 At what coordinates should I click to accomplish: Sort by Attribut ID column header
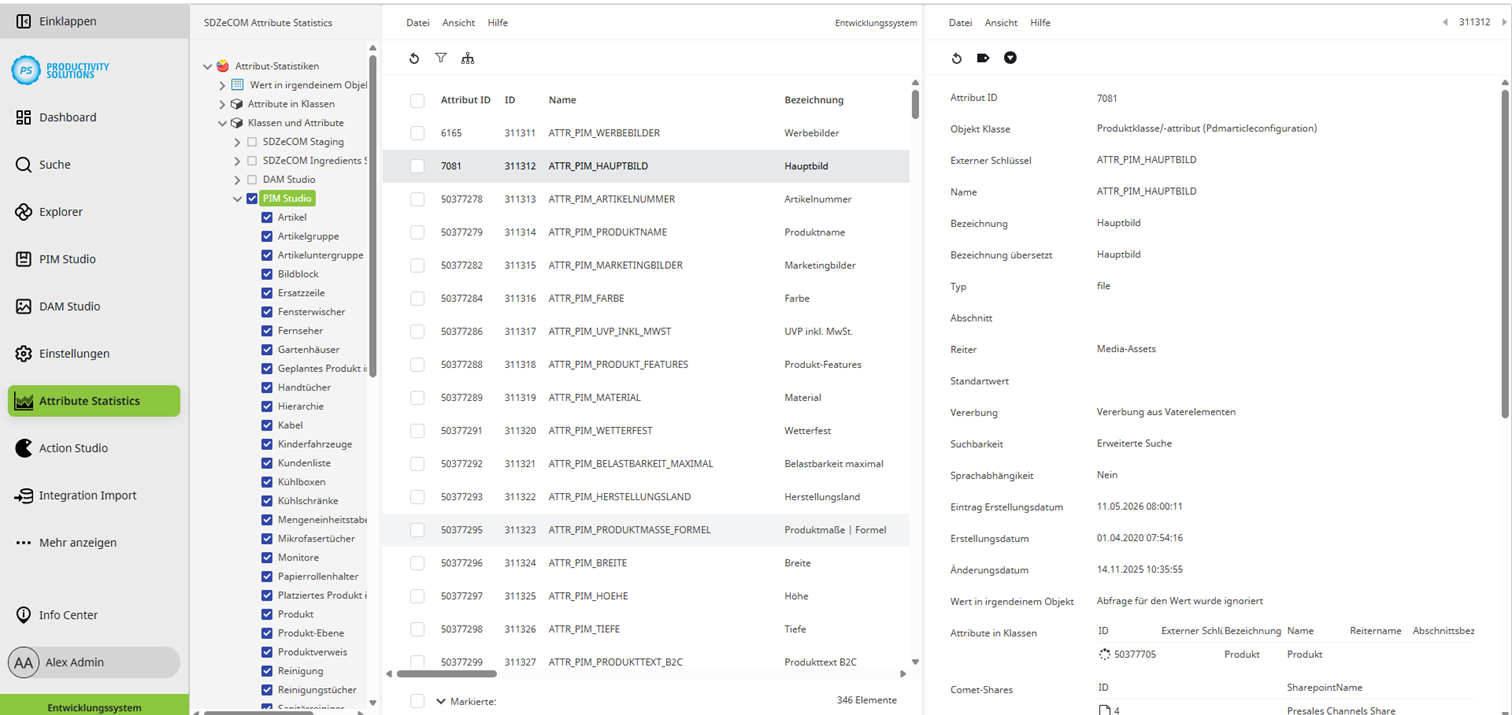click(465, 100)
